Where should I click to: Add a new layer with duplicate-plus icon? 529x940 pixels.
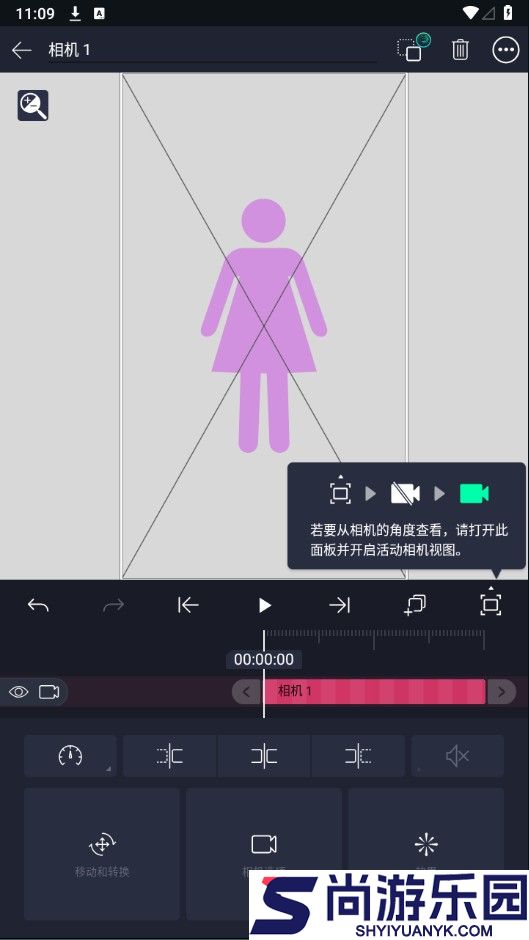coord(415,605)
